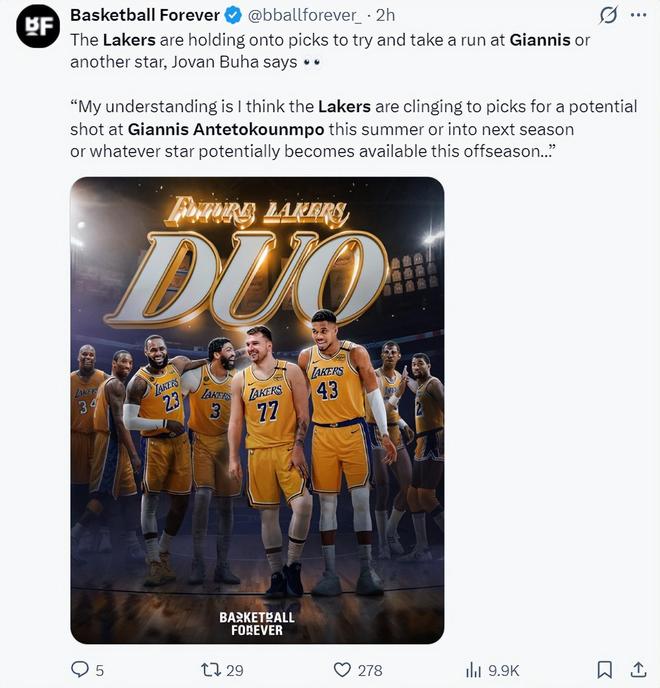
Task: Enlarge the Future Lakers Duo image
Action: [257, 410]
